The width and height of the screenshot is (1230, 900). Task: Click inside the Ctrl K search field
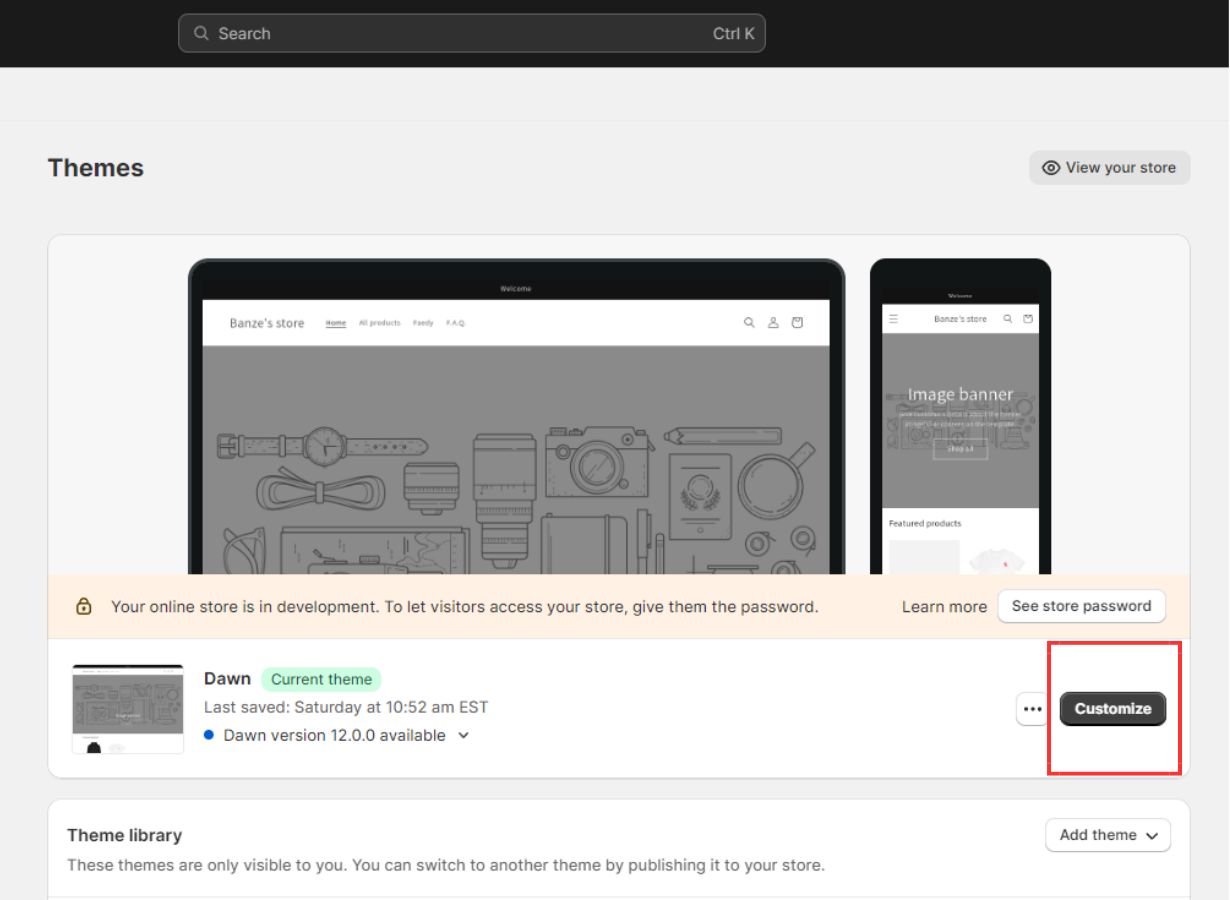pos(472,33)
